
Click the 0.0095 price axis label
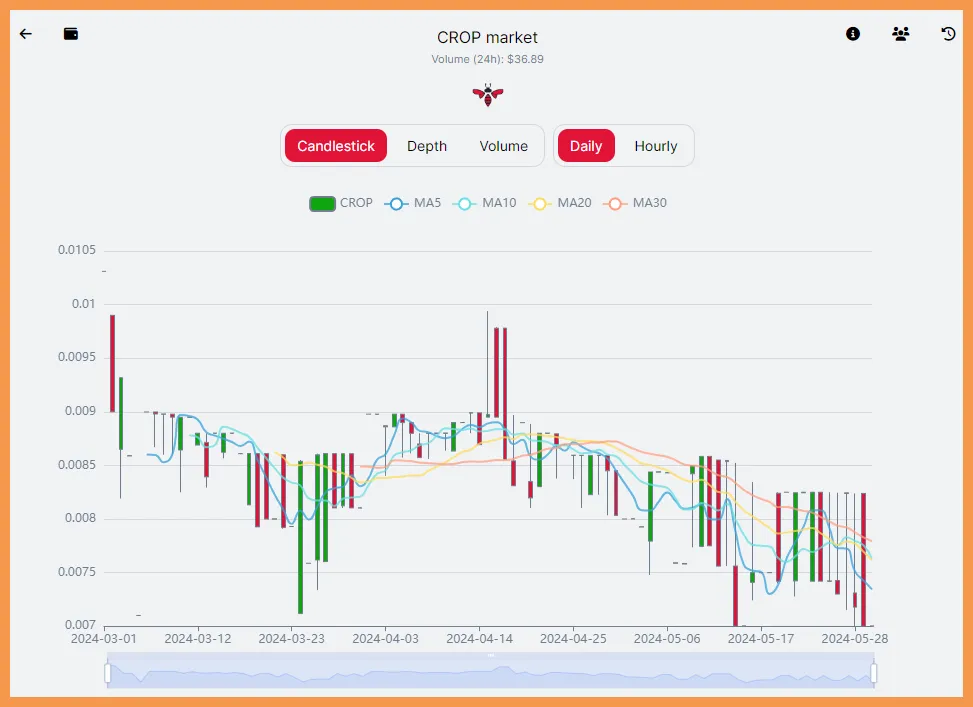(77, 357)
